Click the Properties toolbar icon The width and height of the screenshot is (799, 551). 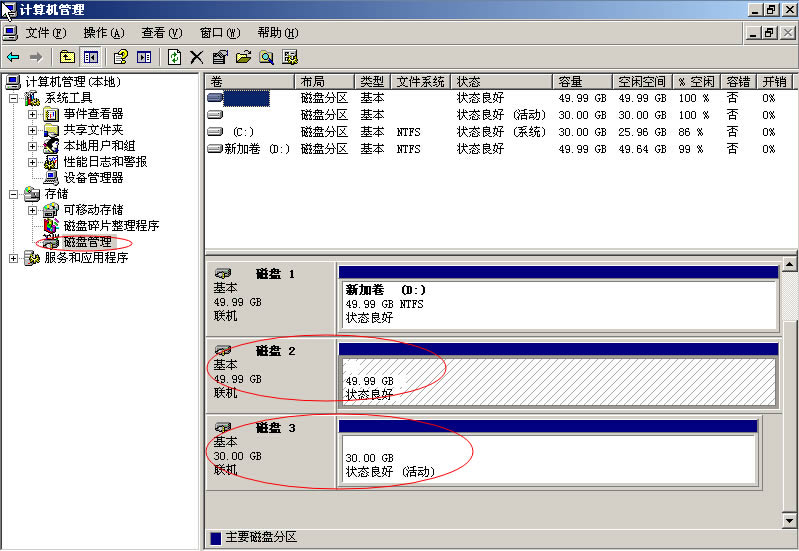click(220, 57)
